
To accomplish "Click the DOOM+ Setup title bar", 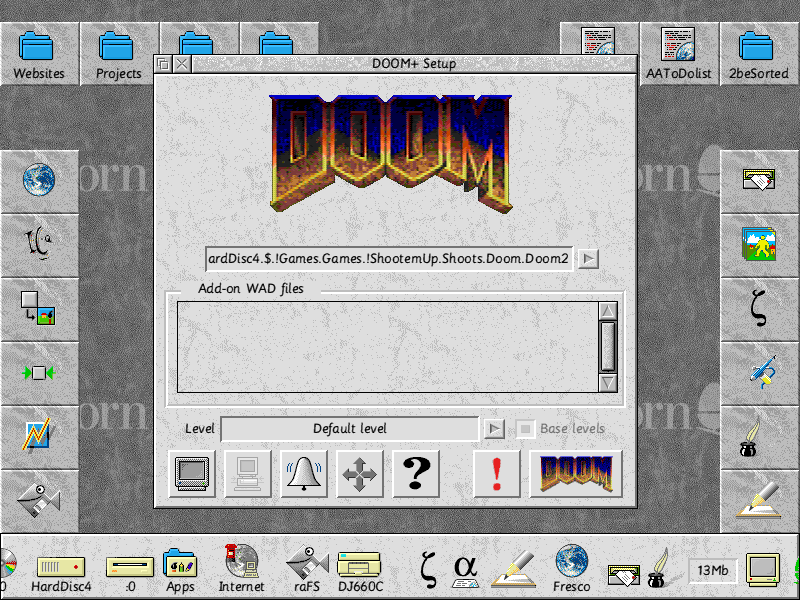I will click(x=414, y=64).
